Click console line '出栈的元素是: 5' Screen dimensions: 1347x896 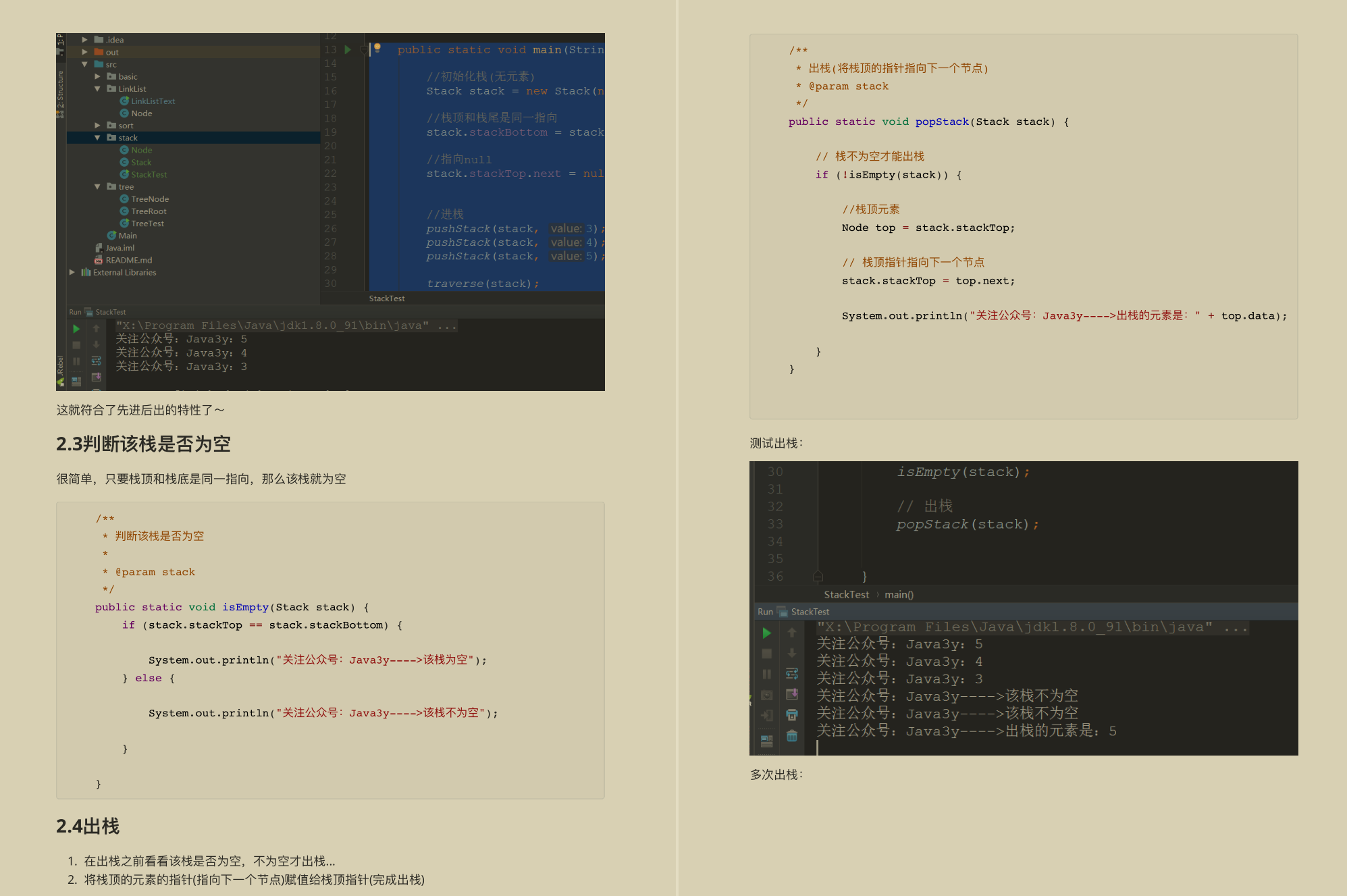point(967,731)
